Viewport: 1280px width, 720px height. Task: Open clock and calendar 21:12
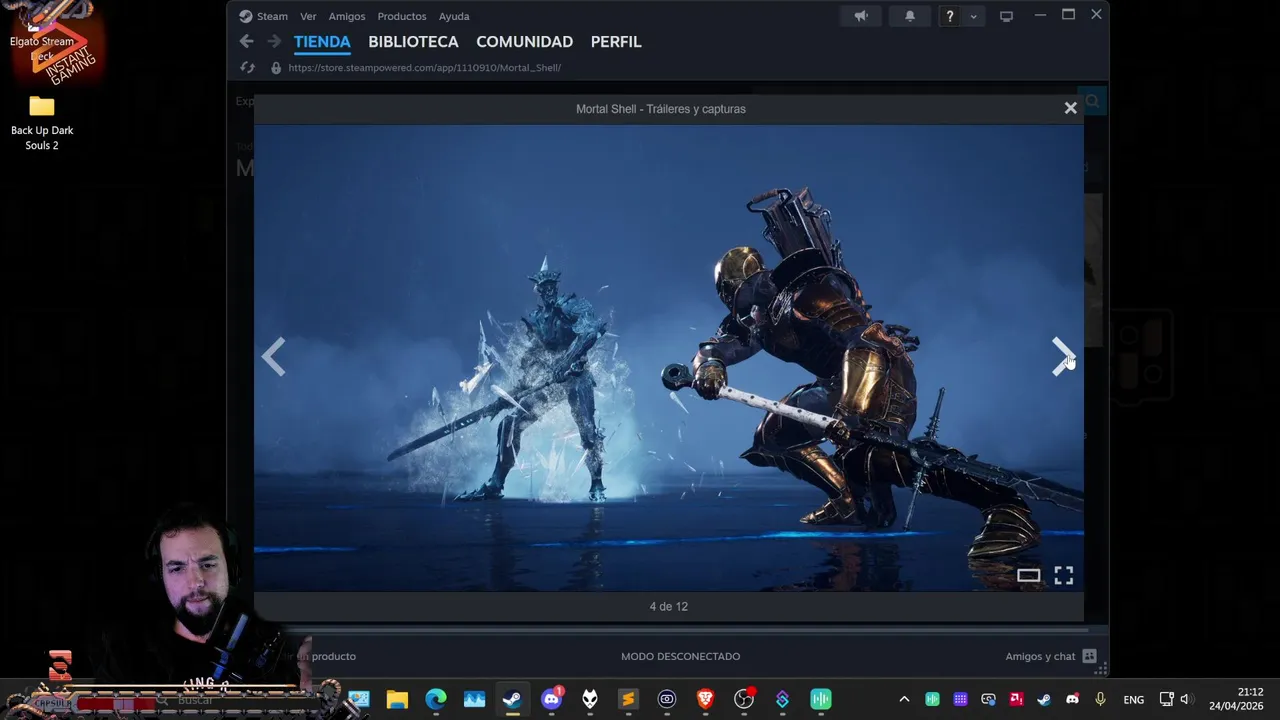coord(1236,699)
